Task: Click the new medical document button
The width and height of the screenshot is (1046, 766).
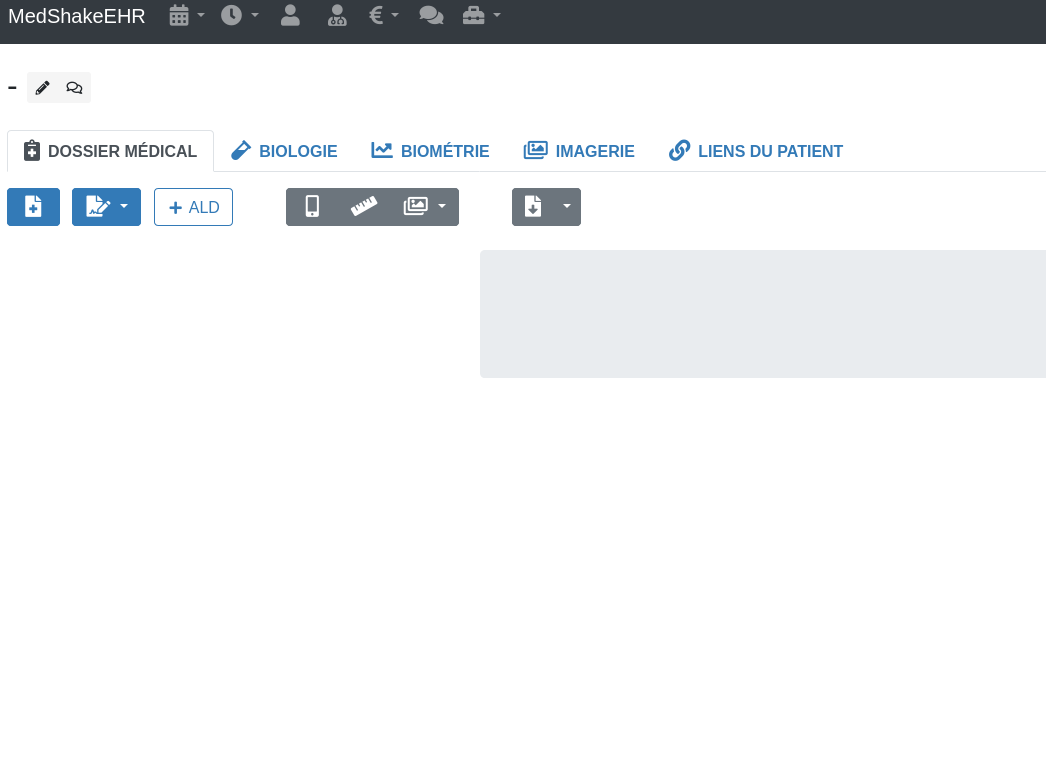Action: 33,207
